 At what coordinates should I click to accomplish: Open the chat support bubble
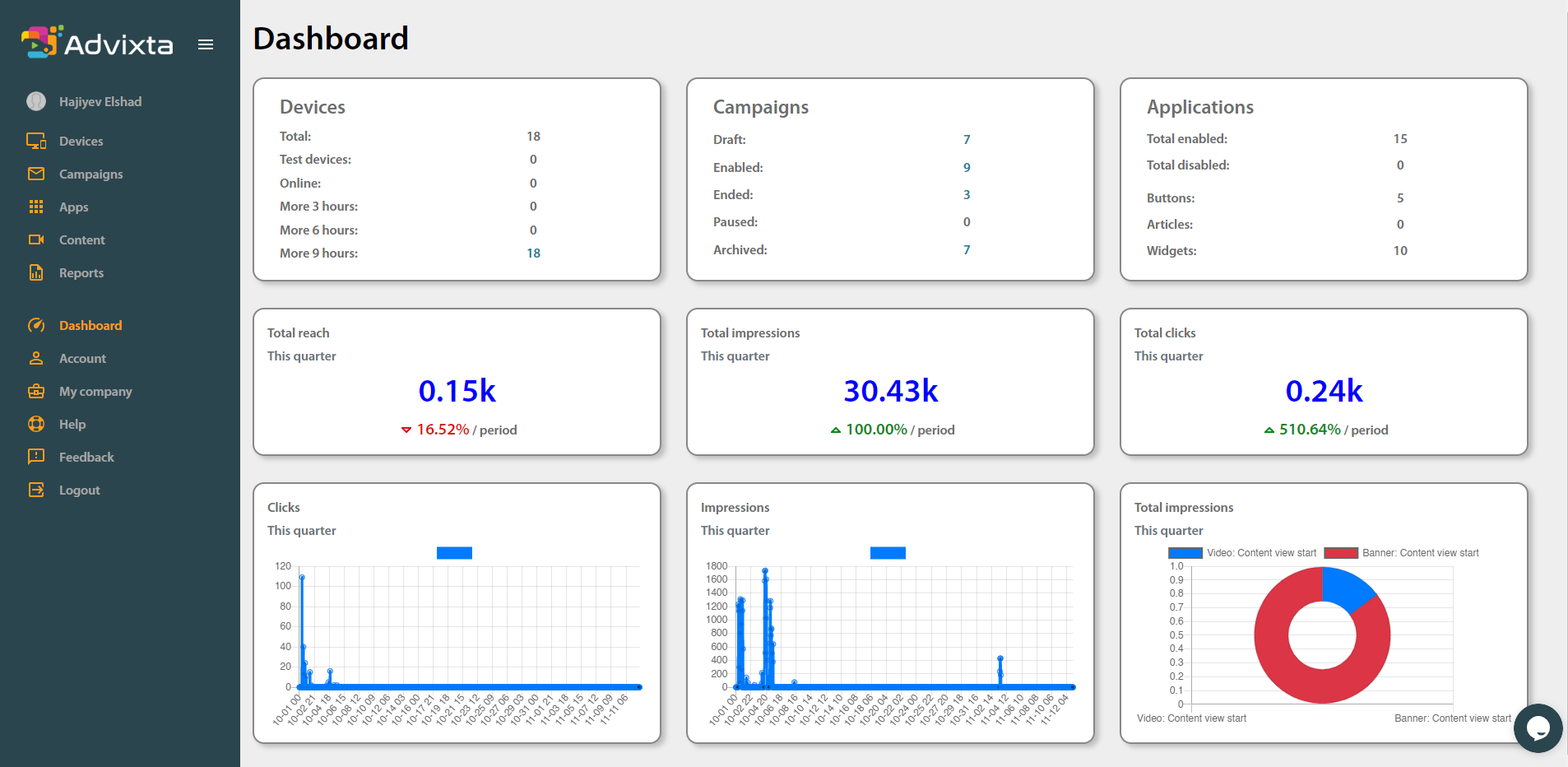click(1538, 728)
